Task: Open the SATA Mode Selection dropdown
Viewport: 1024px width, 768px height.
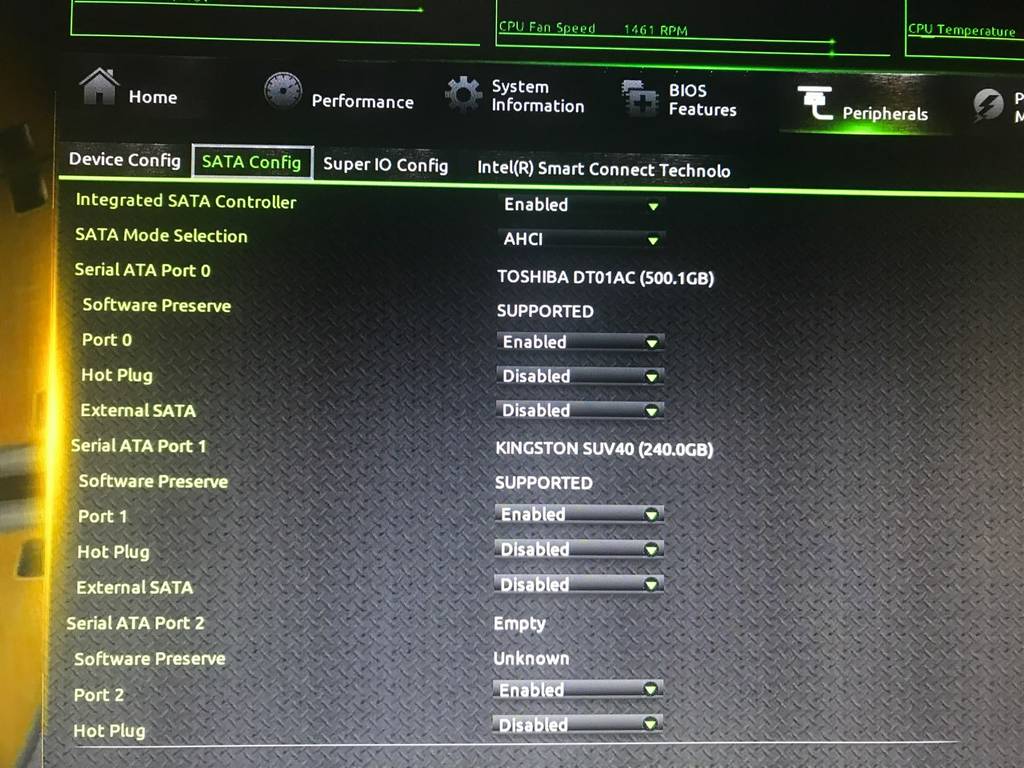Action: (580, 239)
